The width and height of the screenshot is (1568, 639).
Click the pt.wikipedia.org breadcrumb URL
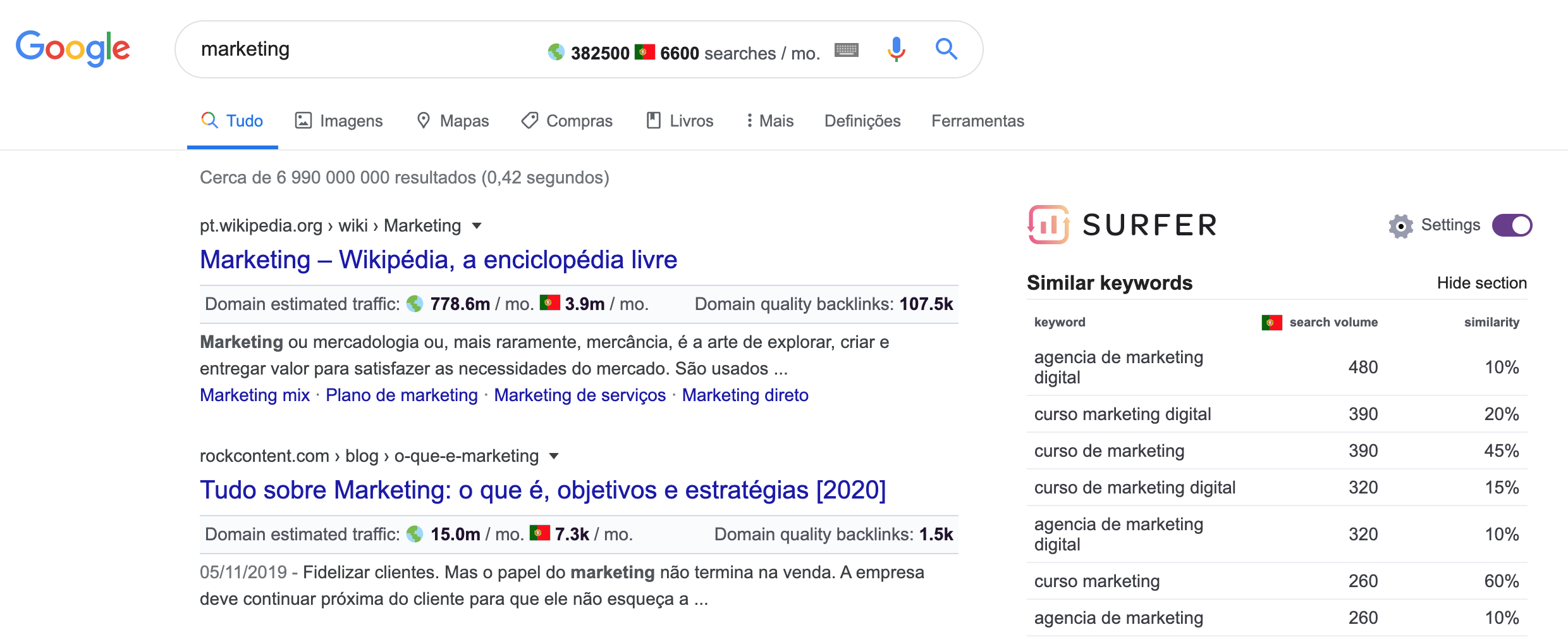click(x=330, y=226)
